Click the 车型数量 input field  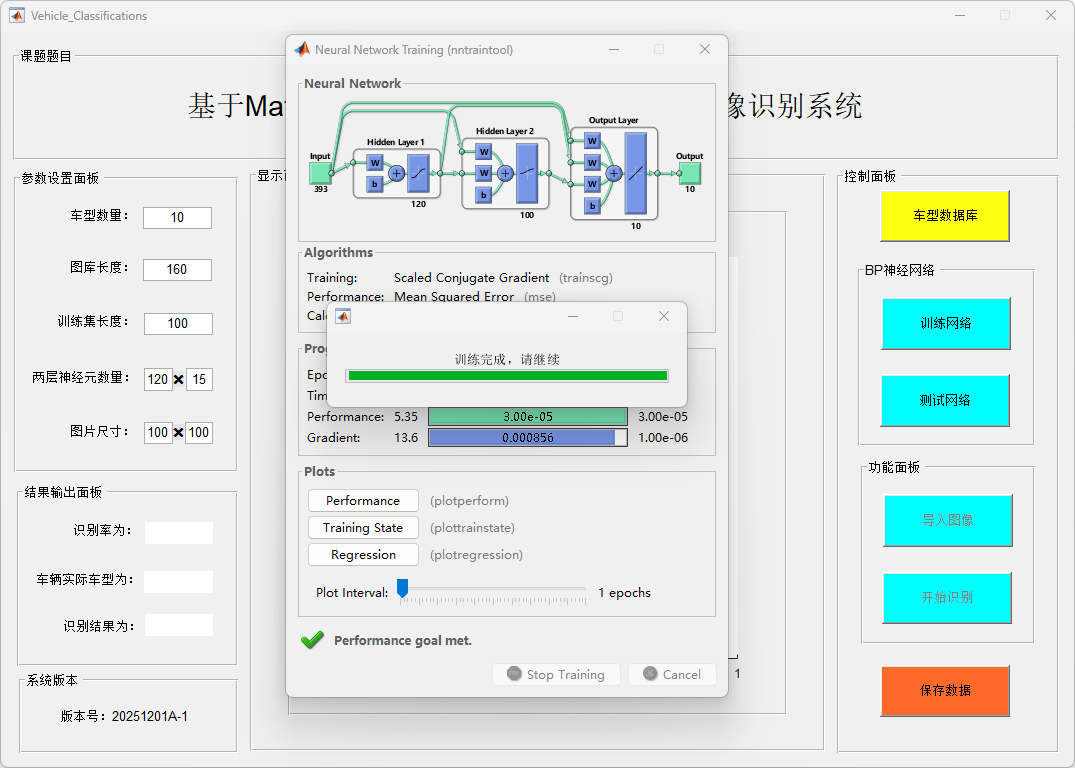coord(177,218)
